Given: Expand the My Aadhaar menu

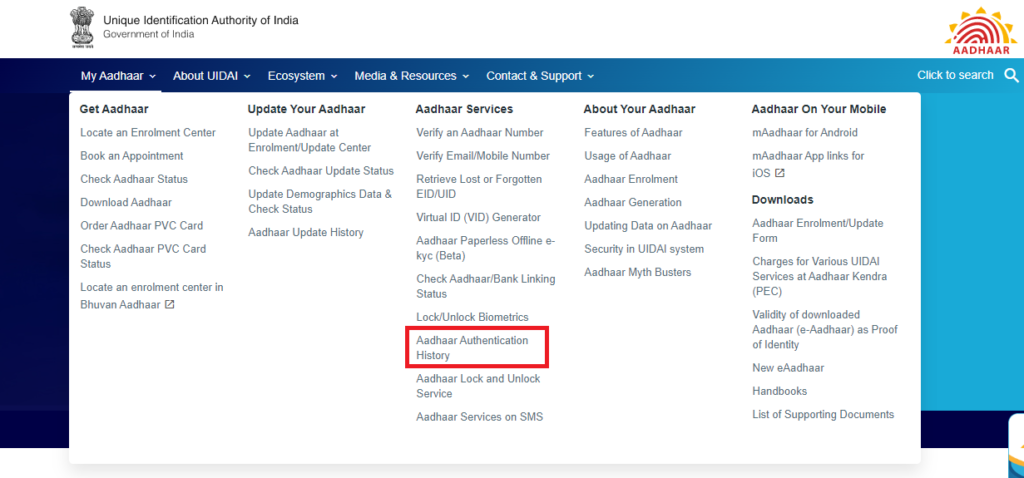Looking at the screenshot, I should tap(118, 76).
